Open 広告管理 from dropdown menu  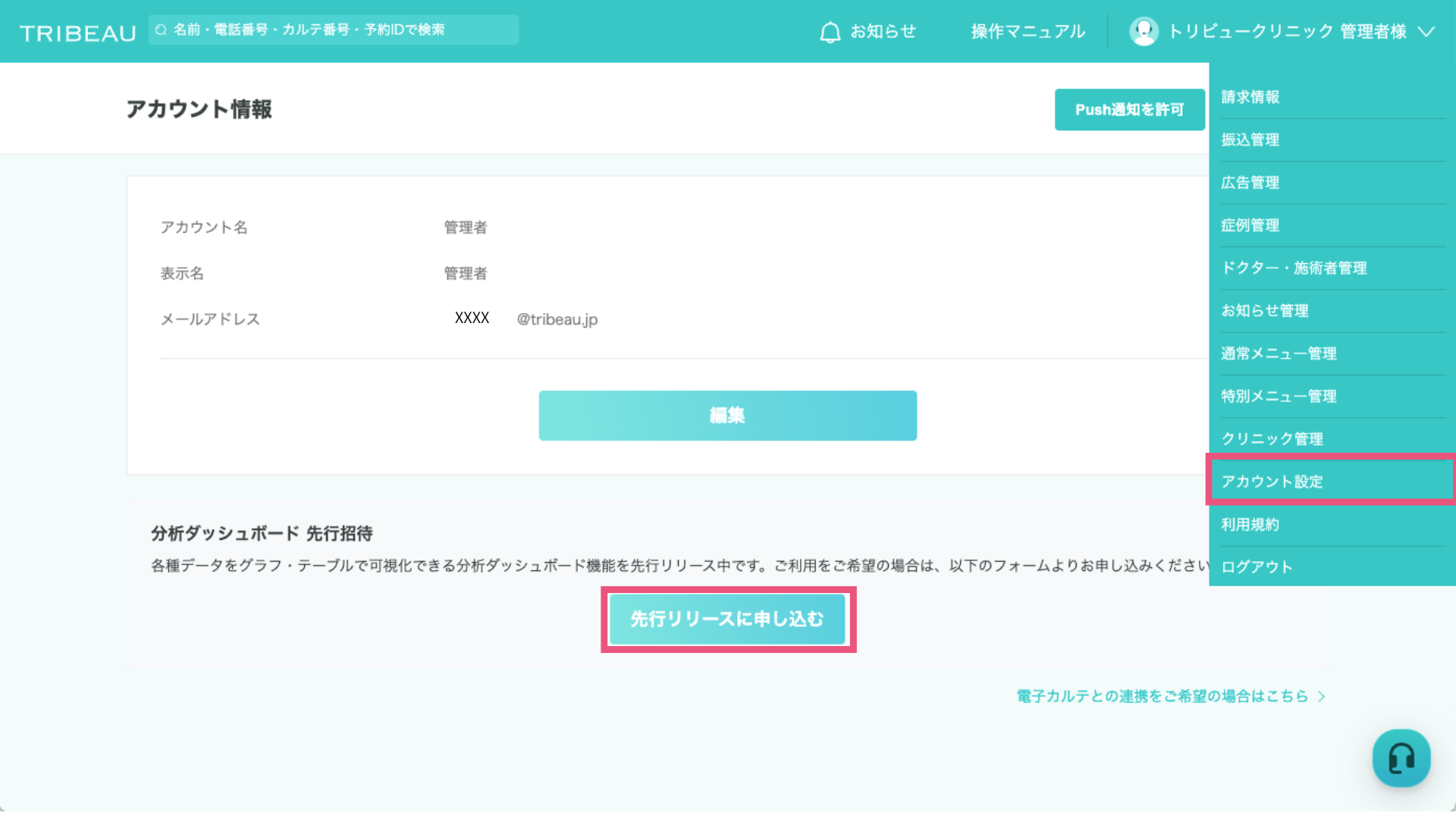point(1250,183)
